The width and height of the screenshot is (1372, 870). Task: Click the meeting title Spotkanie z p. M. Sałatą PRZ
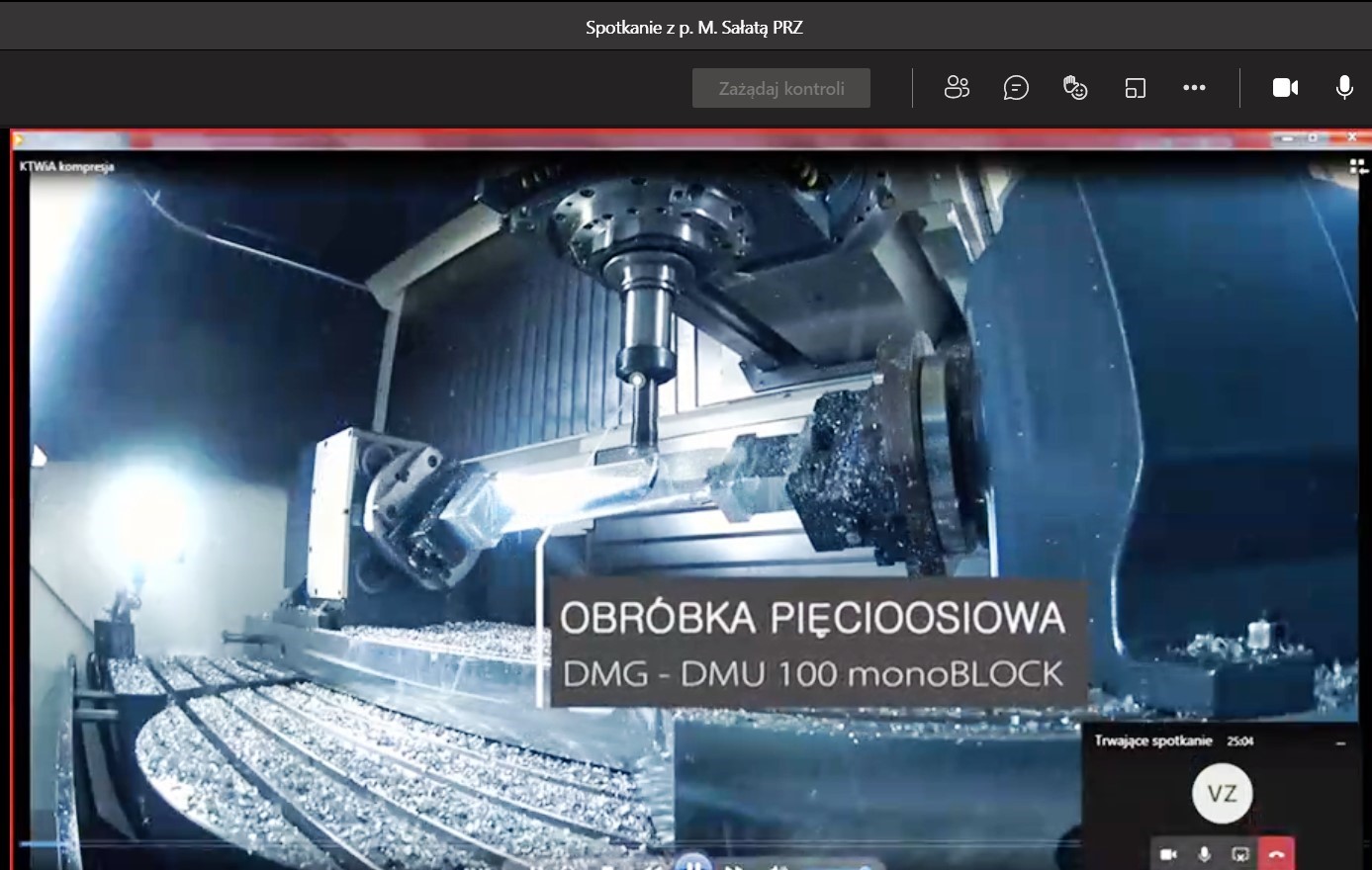[x=693, y=28]
